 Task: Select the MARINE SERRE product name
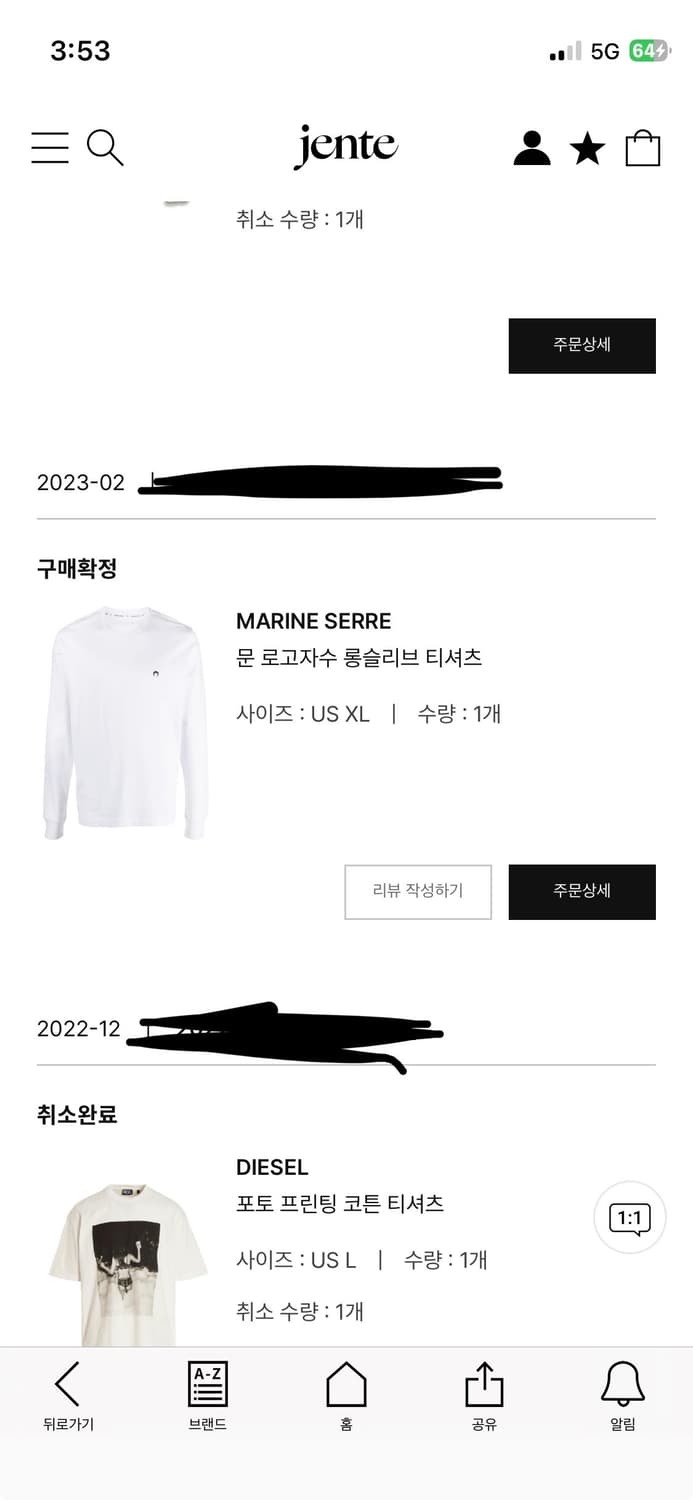314,620
